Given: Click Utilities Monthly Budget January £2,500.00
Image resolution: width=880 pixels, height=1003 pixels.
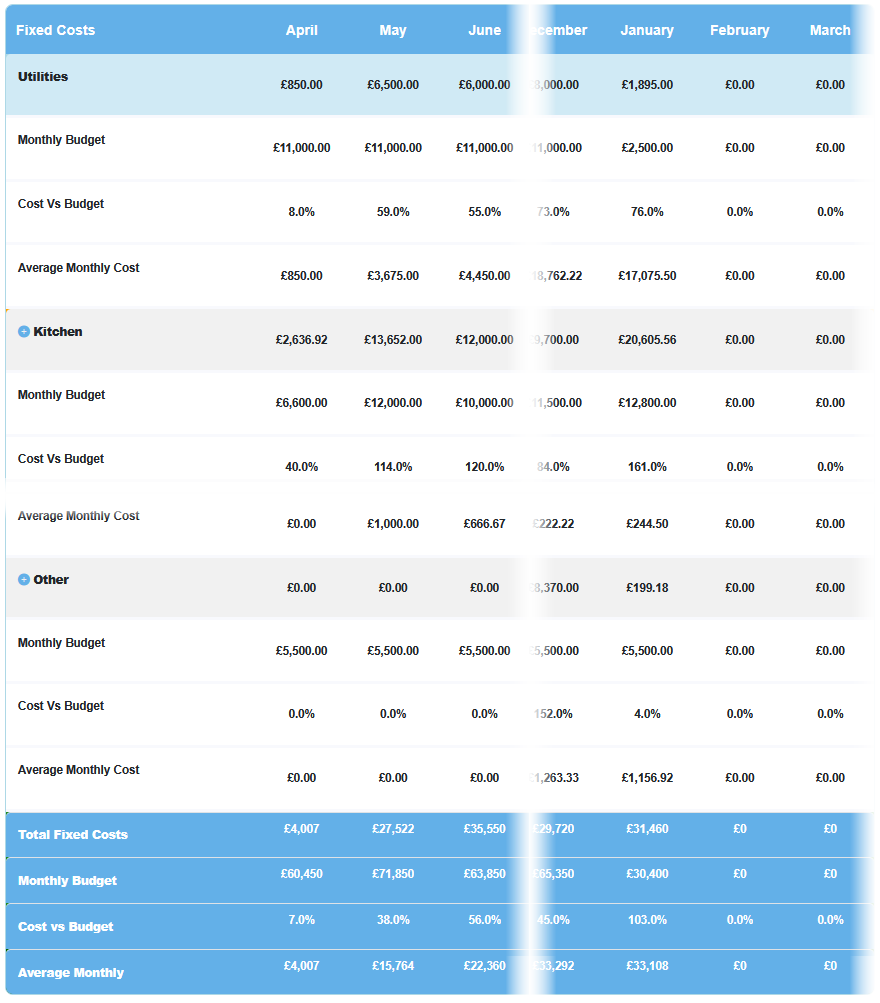Looking at the screenshot, I should click(x=647, y=148).
